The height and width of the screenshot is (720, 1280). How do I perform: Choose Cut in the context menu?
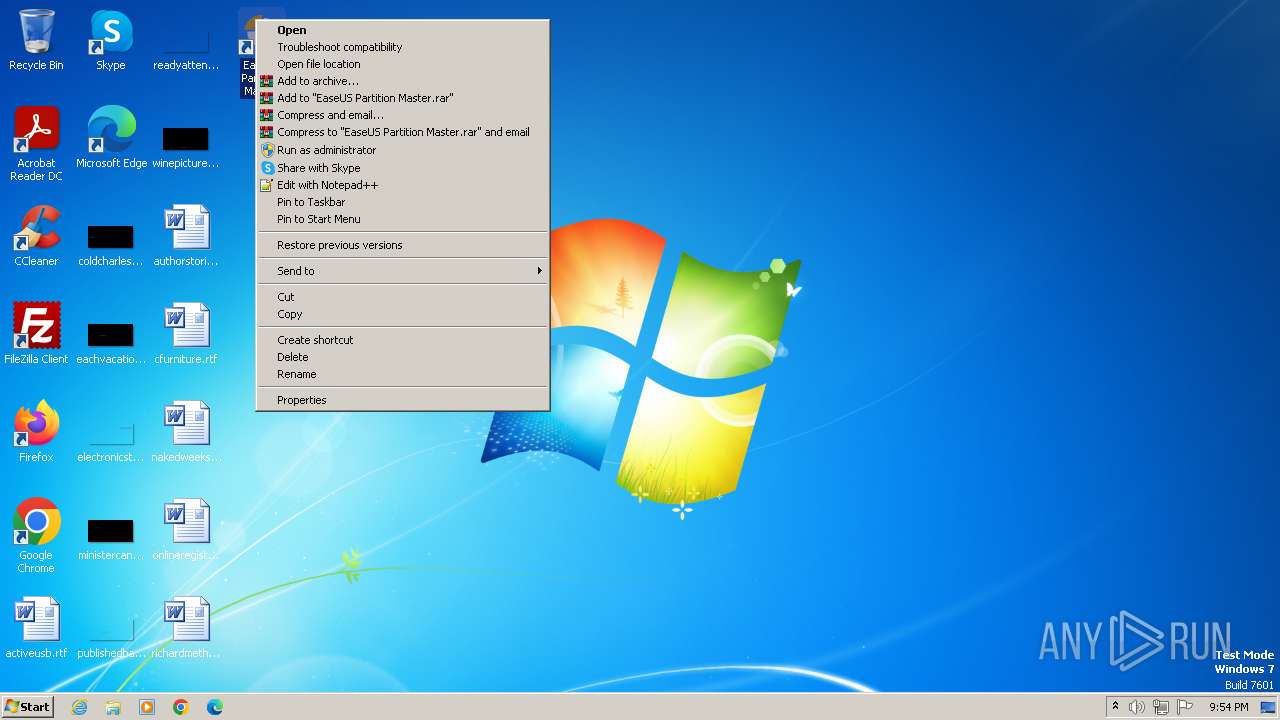[x=403, y=297]
